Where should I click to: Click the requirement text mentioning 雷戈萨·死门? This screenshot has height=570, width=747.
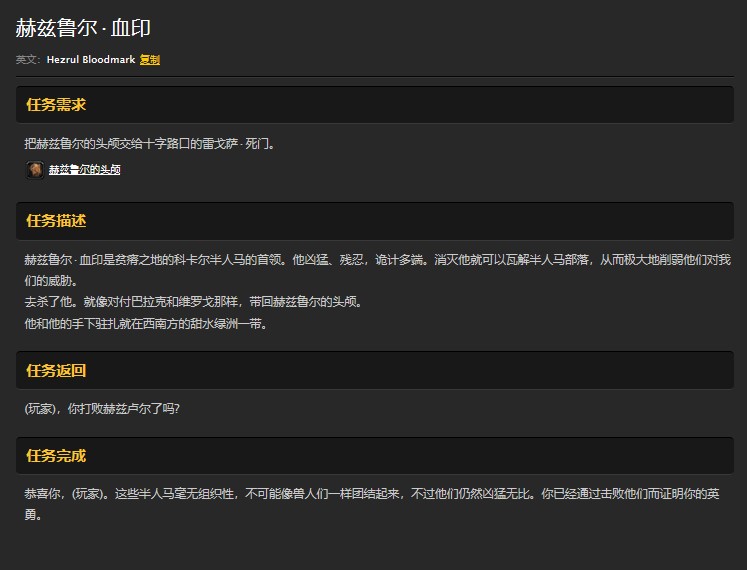(150, 143)
